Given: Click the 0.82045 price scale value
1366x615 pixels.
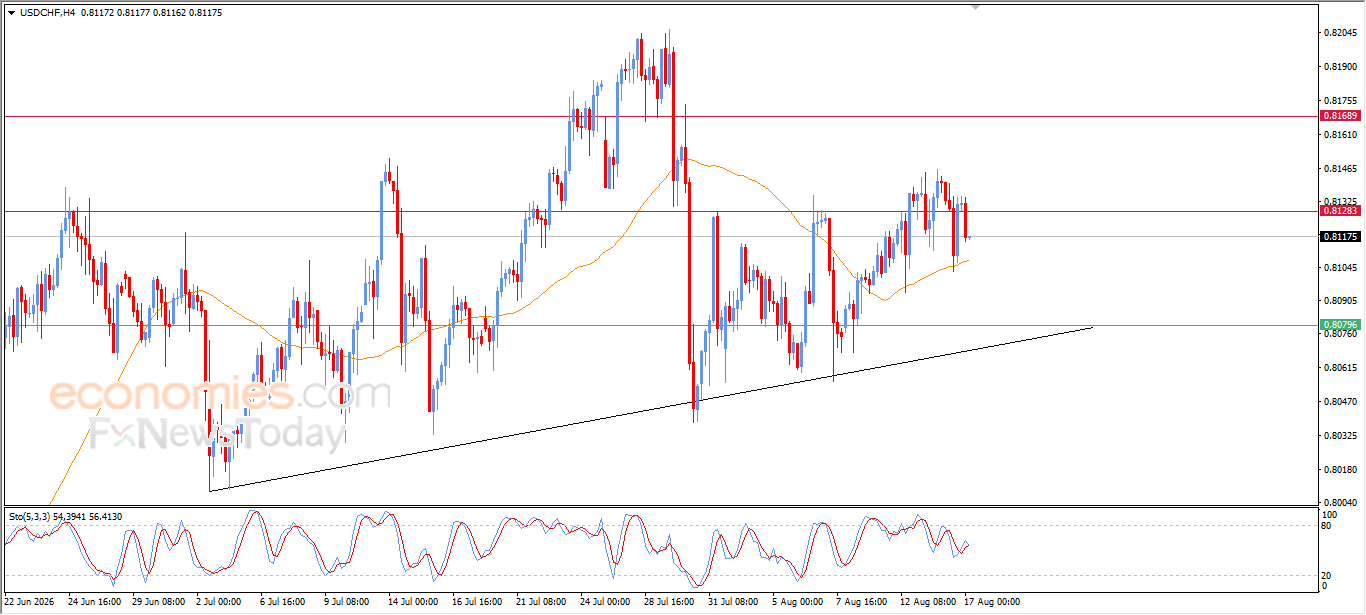Looking at the screenshot, I should pos(1339,33).
